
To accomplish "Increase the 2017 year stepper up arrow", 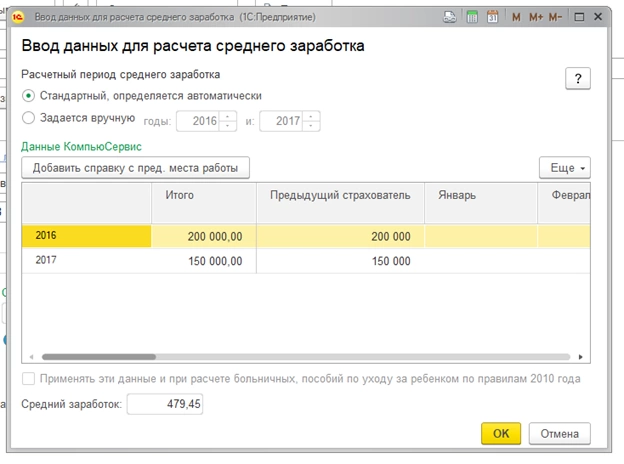I will (311, 116).
